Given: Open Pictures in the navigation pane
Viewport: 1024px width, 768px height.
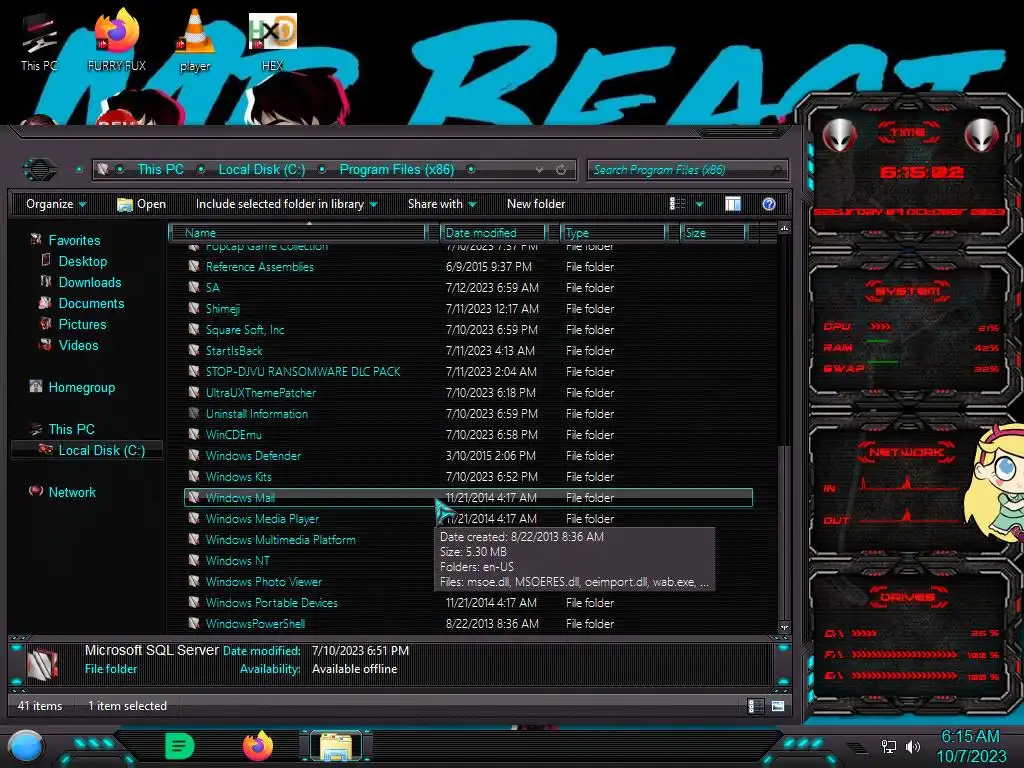Looking at the screenshot, I should tap(82, 324).
